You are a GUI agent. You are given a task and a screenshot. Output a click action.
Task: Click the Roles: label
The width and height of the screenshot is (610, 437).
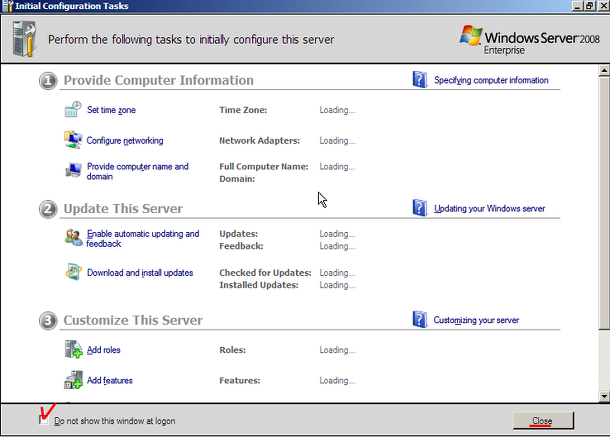coord(232,350)
